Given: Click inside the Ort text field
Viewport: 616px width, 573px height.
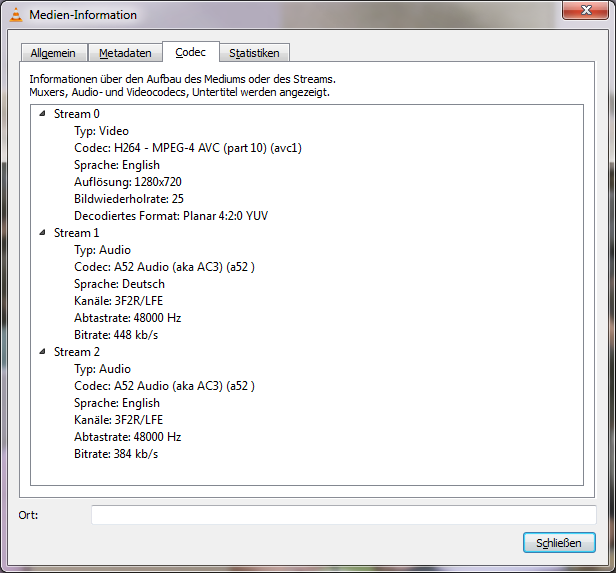Looking at the screenshot, I should click(x=343, y=515).
